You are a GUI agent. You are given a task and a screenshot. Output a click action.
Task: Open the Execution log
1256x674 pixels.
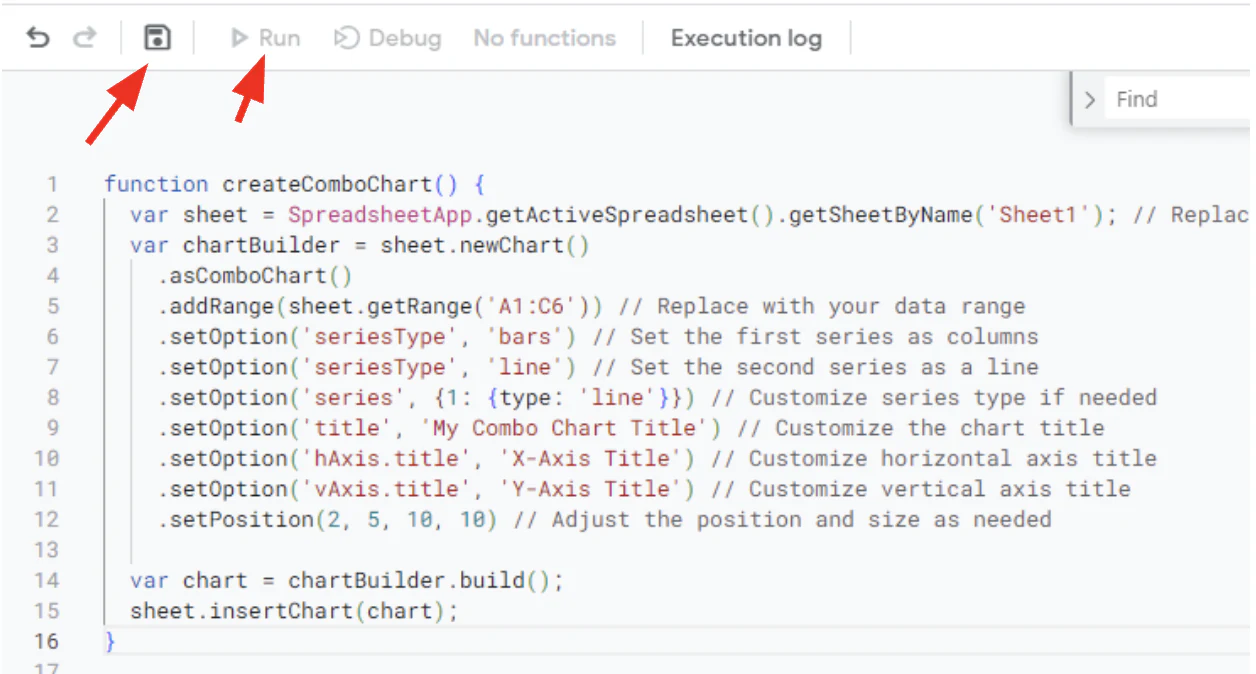[746, 38]
